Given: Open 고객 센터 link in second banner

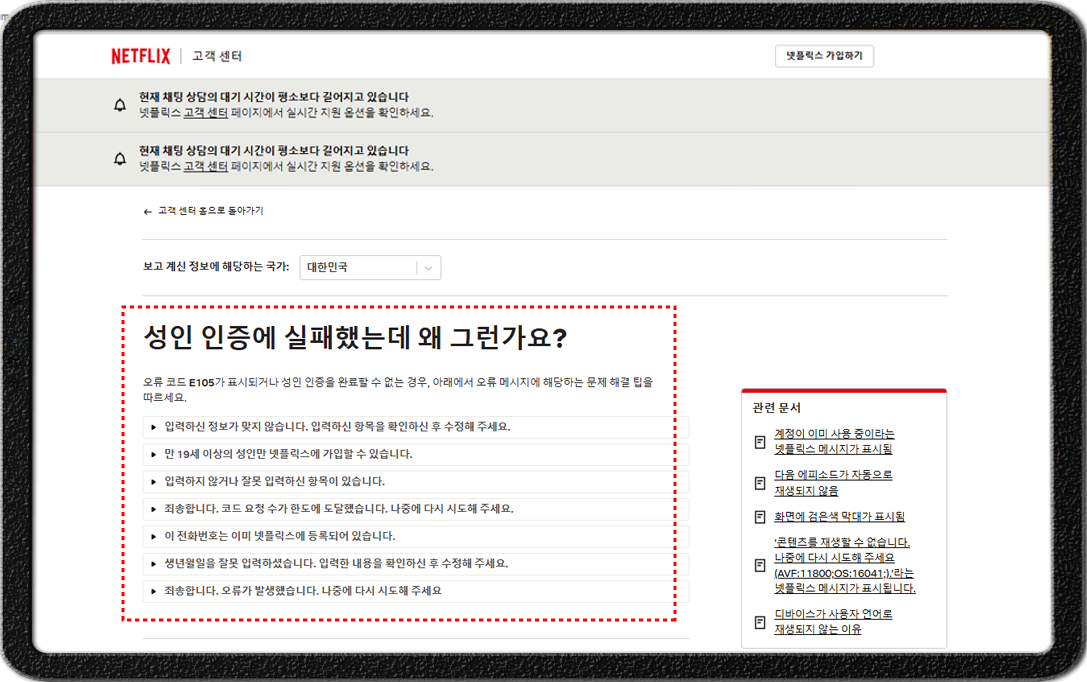Looking at the screenshot, I should click(205, 166).
